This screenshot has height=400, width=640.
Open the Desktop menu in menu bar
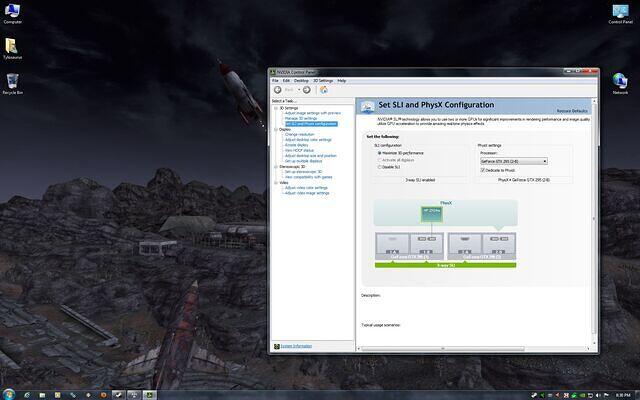[301, 80]
